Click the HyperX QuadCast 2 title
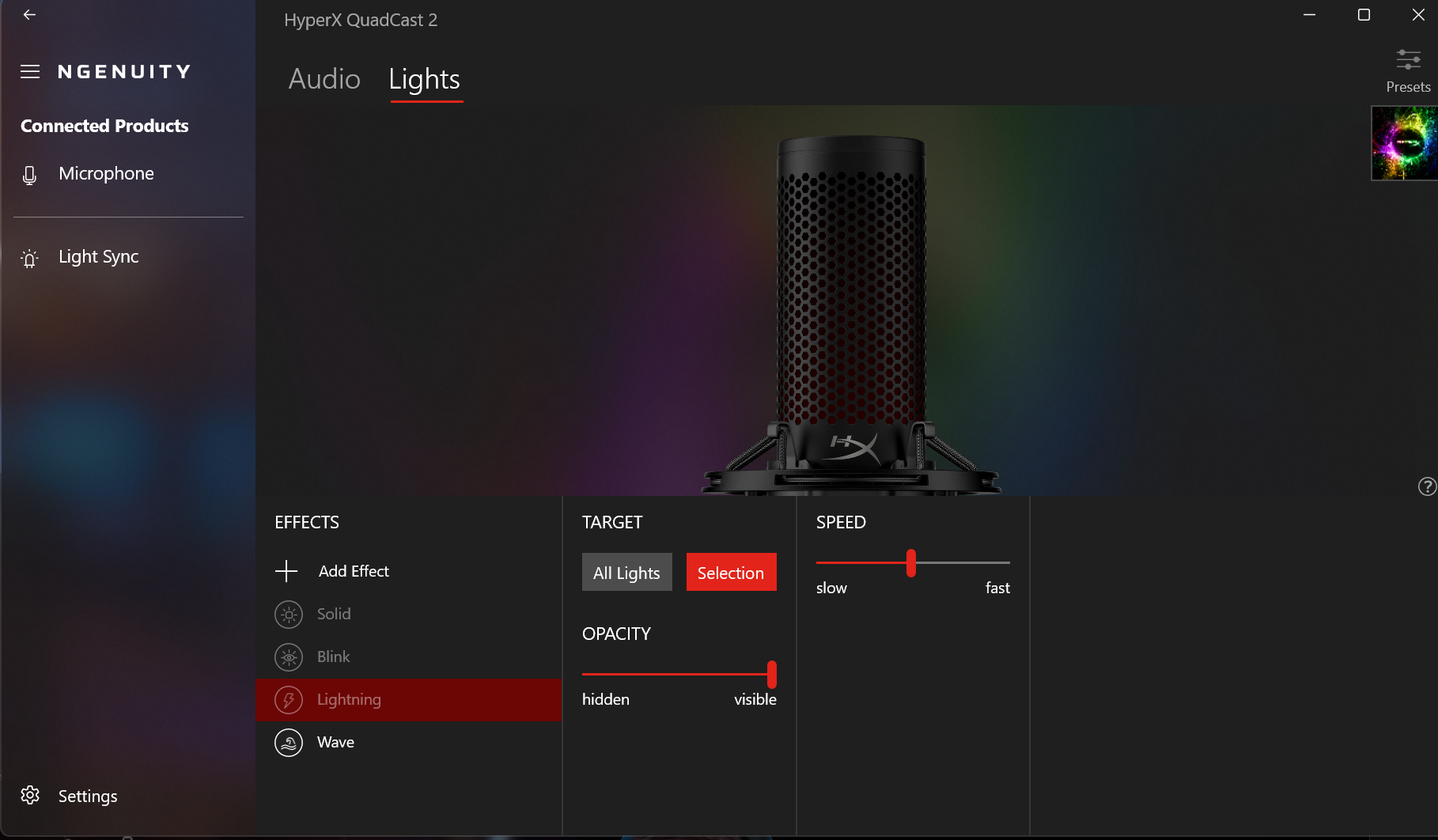Viewport: 1438px width, 840px height. point(361,21)
